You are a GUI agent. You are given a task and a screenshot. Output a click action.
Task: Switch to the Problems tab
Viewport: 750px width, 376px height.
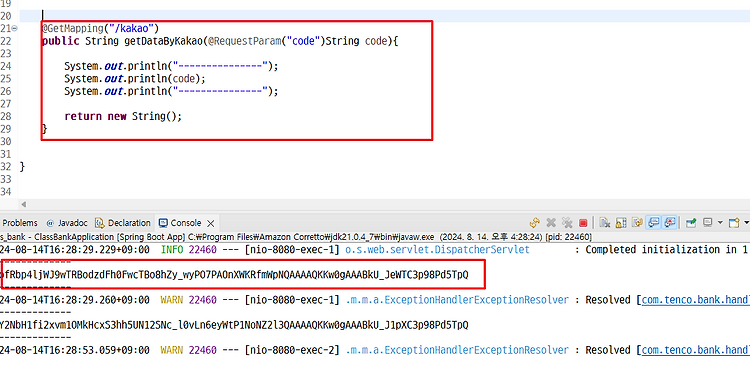20,223
